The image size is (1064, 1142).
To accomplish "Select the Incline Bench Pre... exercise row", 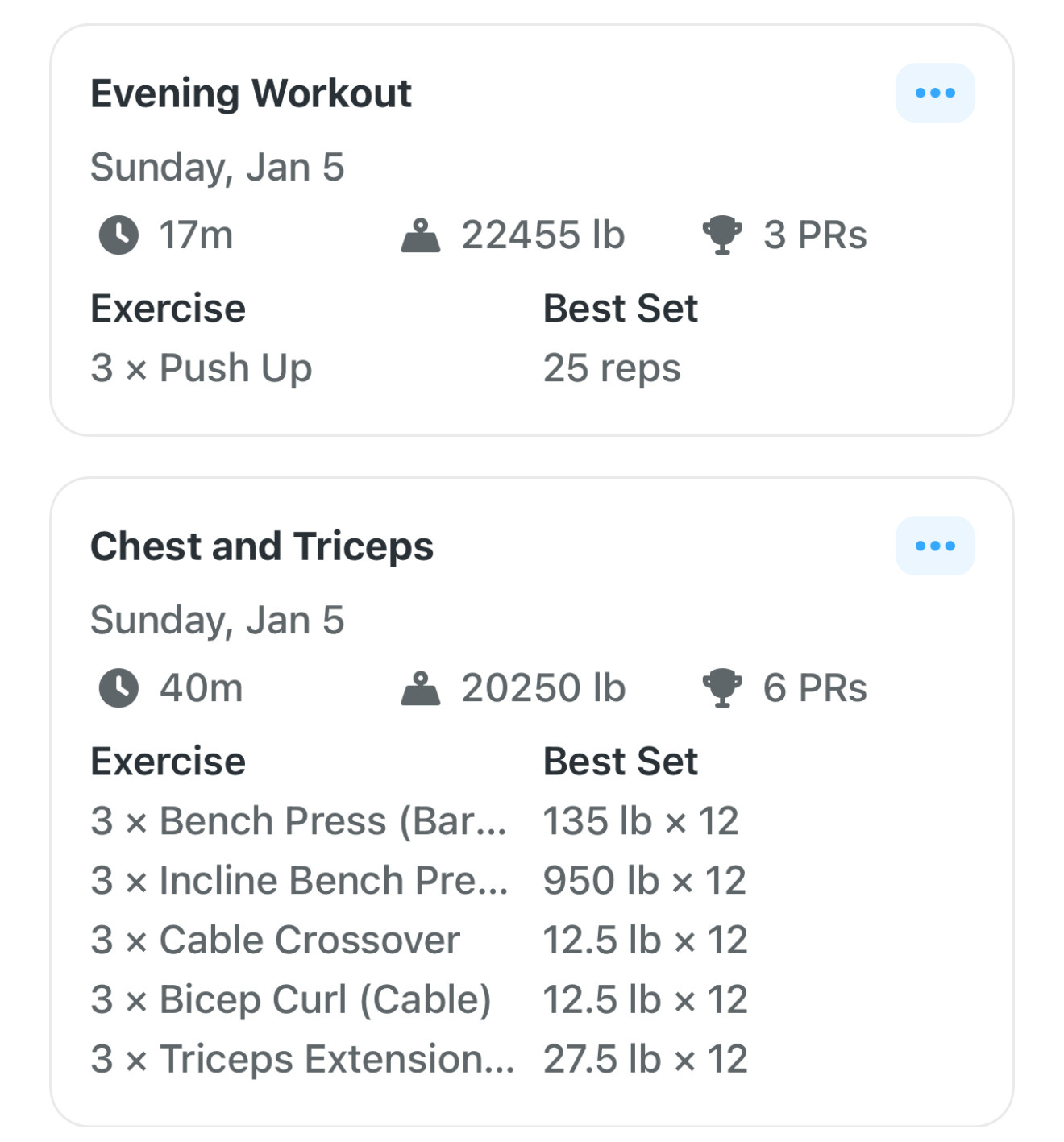I will pos(299,881).
